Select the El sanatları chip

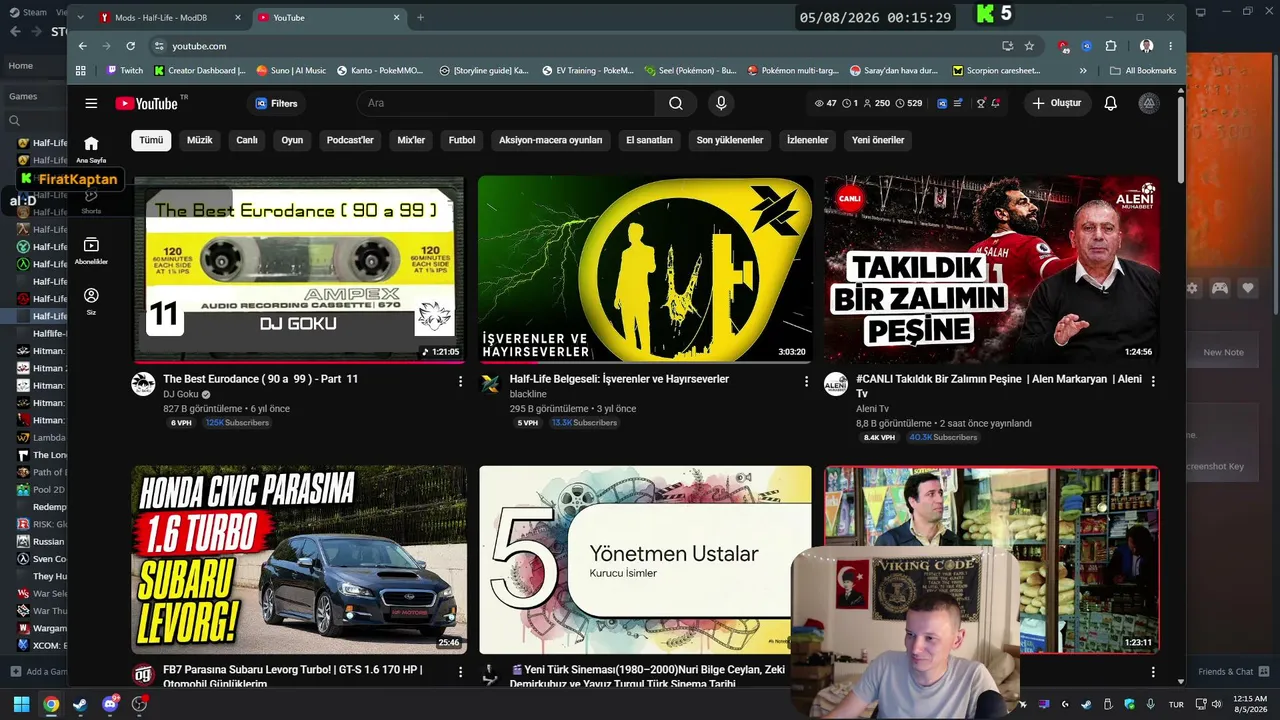tap(649, 140)
